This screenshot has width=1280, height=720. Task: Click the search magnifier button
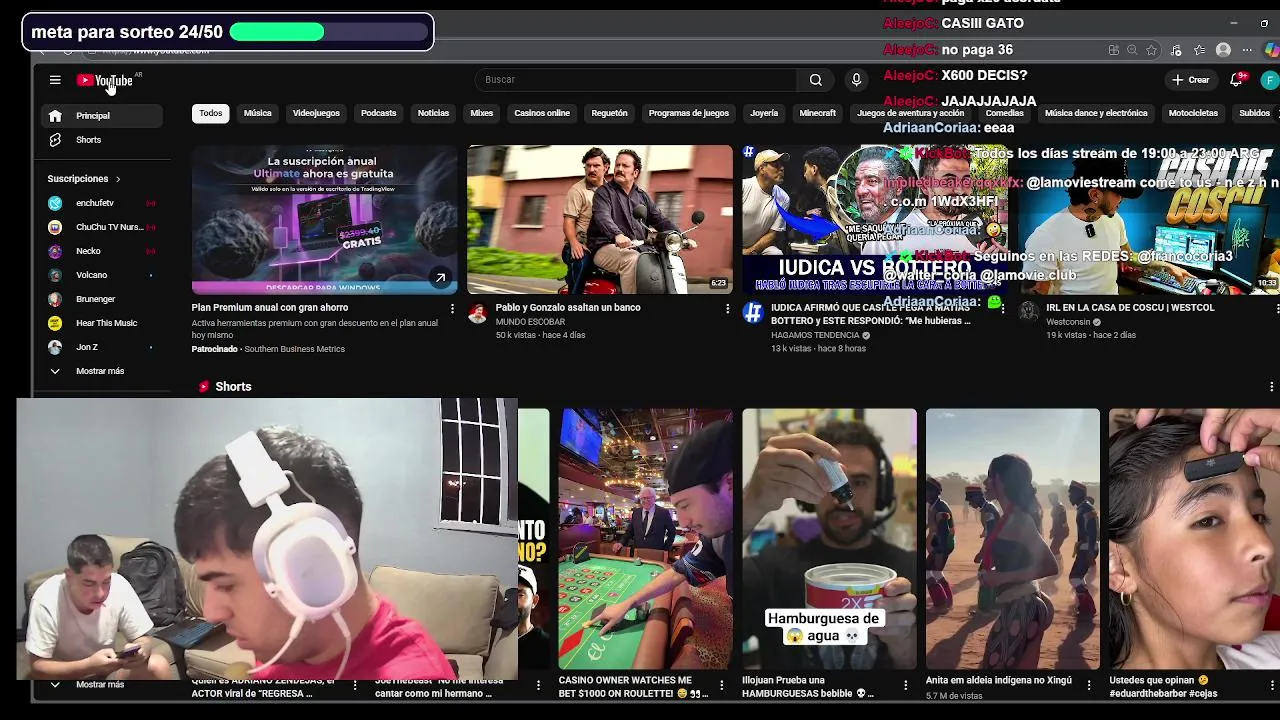click(816, 80)
